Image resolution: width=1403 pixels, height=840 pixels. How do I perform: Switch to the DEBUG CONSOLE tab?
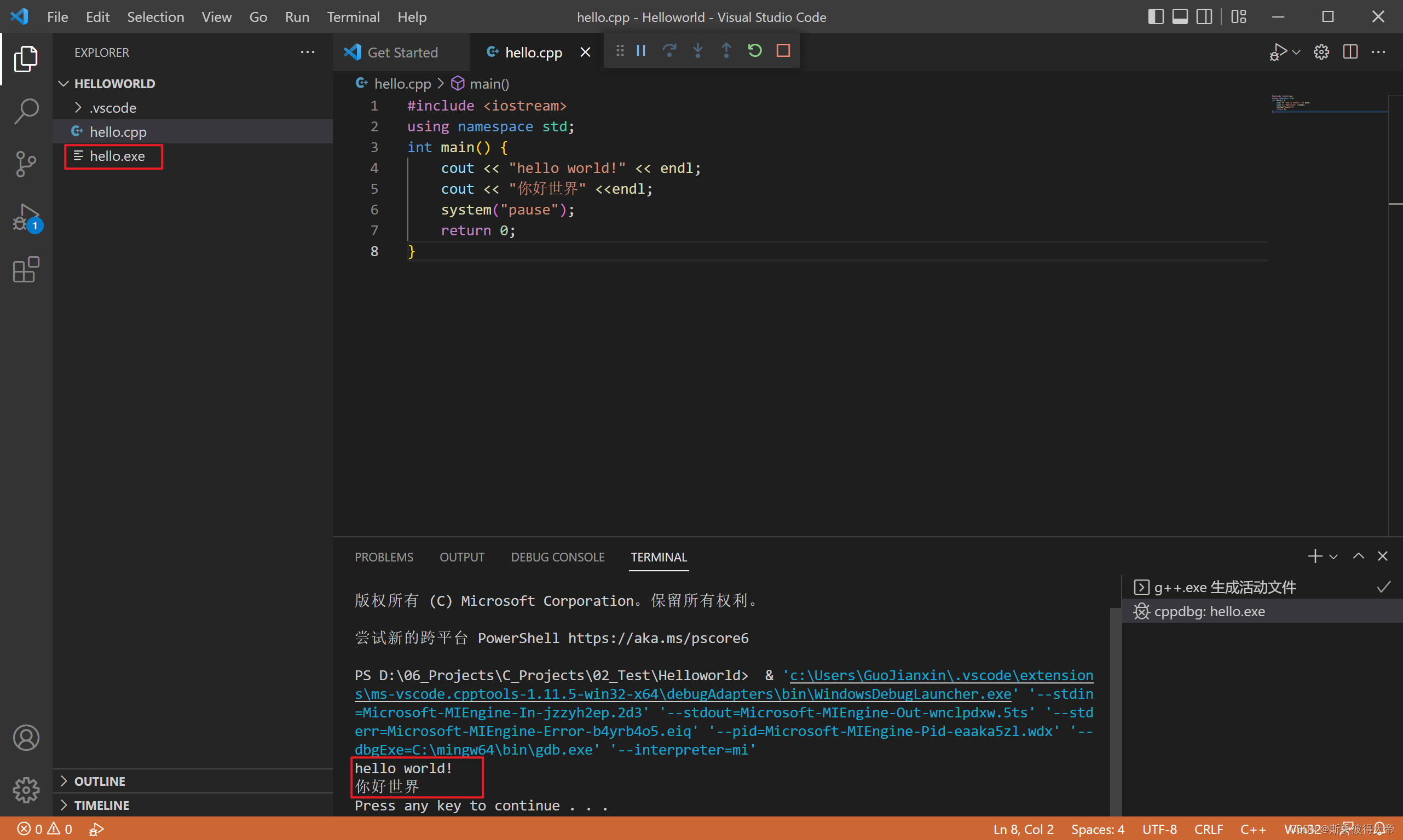pos(557,557)
